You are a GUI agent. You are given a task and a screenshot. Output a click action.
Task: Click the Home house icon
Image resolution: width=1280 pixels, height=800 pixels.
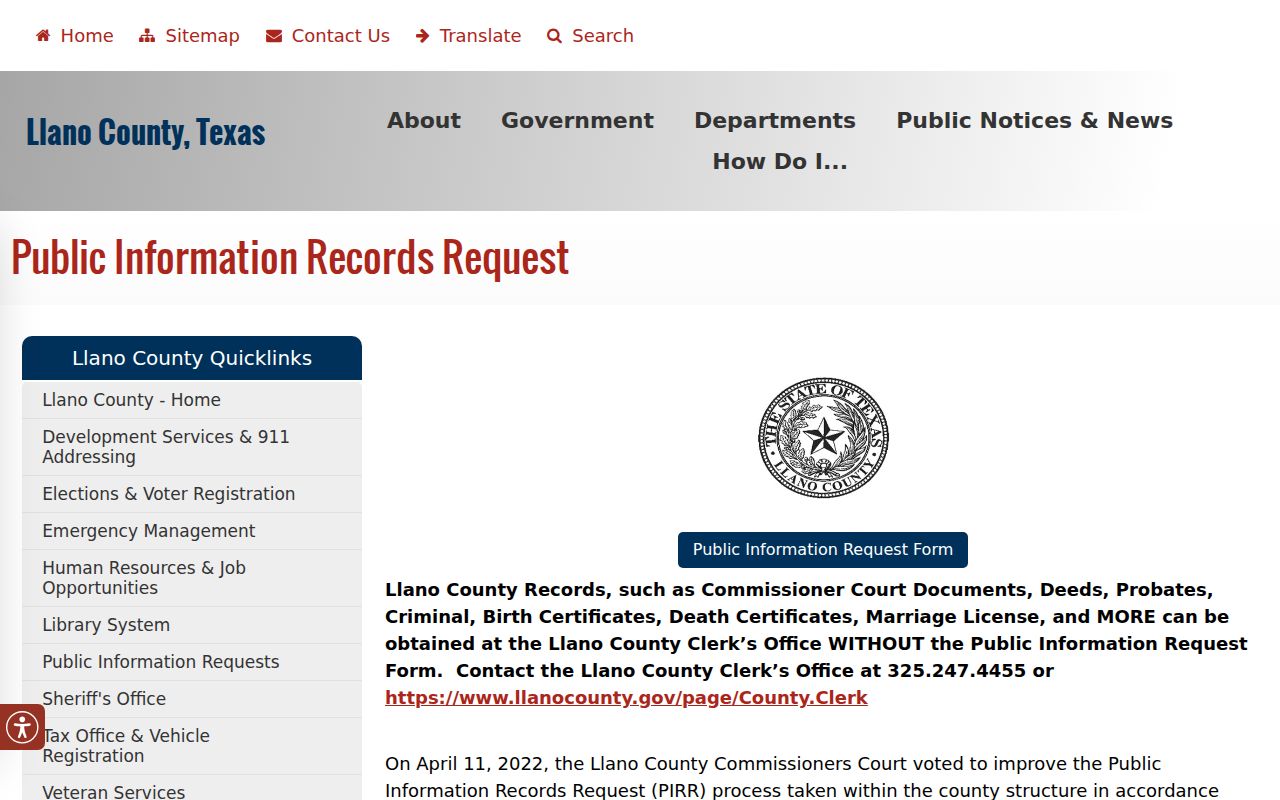pyautogui.click(x=43, y=36)
